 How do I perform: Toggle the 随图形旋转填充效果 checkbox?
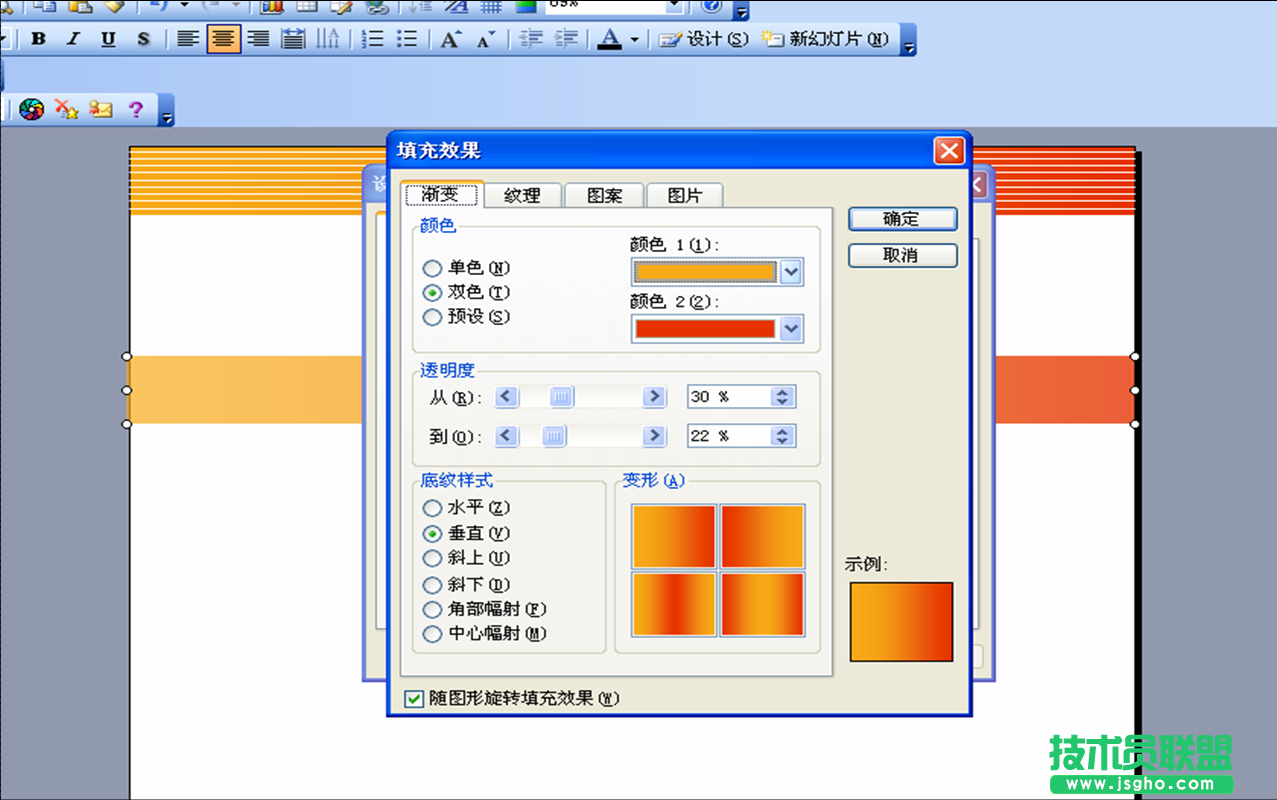coord(414,699)
